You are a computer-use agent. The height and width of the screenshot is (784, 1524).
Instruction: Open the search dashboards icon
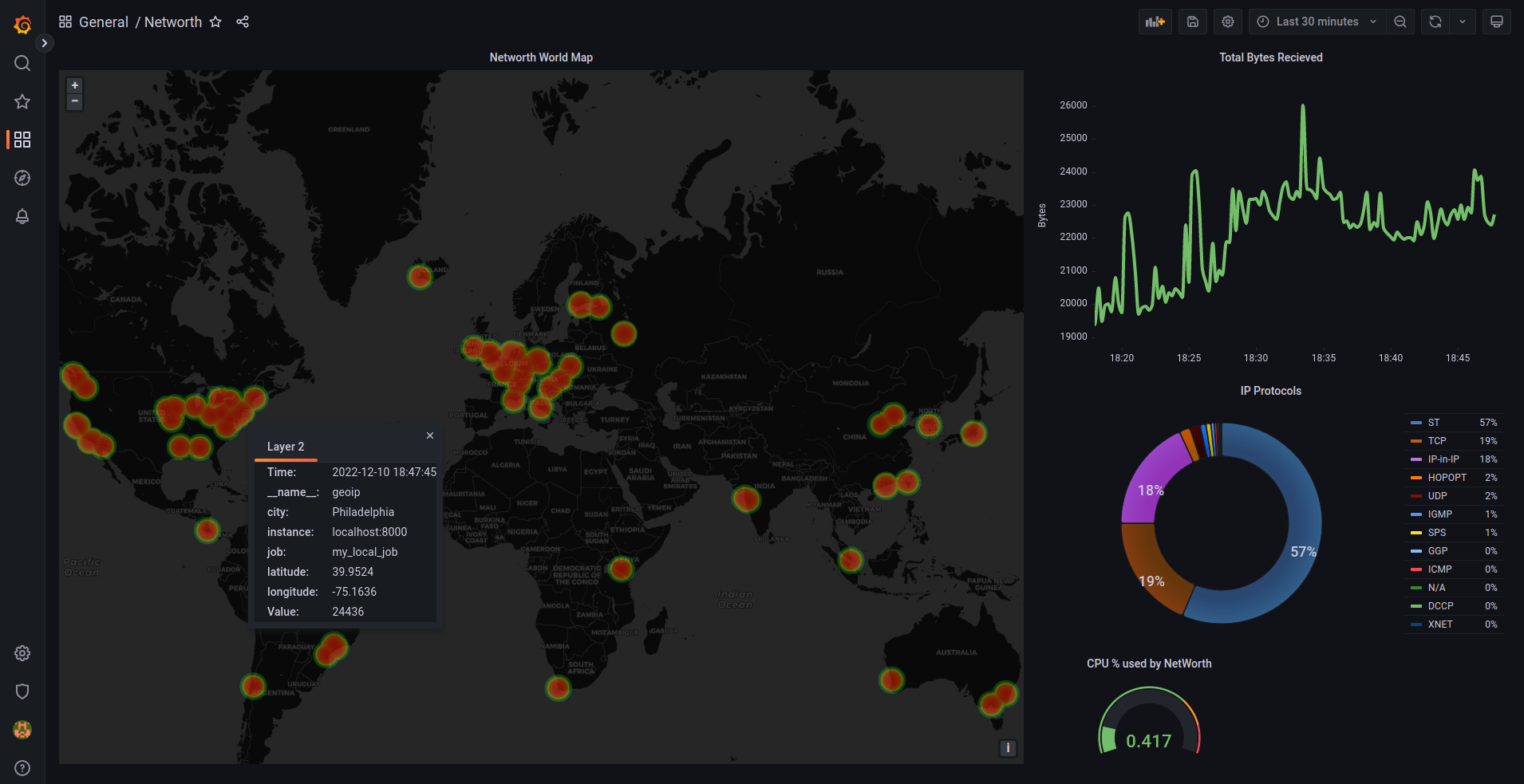tap(22, 63)
